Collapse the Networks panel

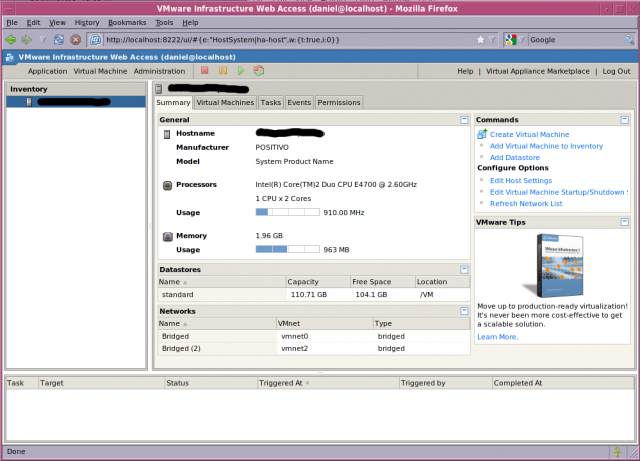point(464,311)
